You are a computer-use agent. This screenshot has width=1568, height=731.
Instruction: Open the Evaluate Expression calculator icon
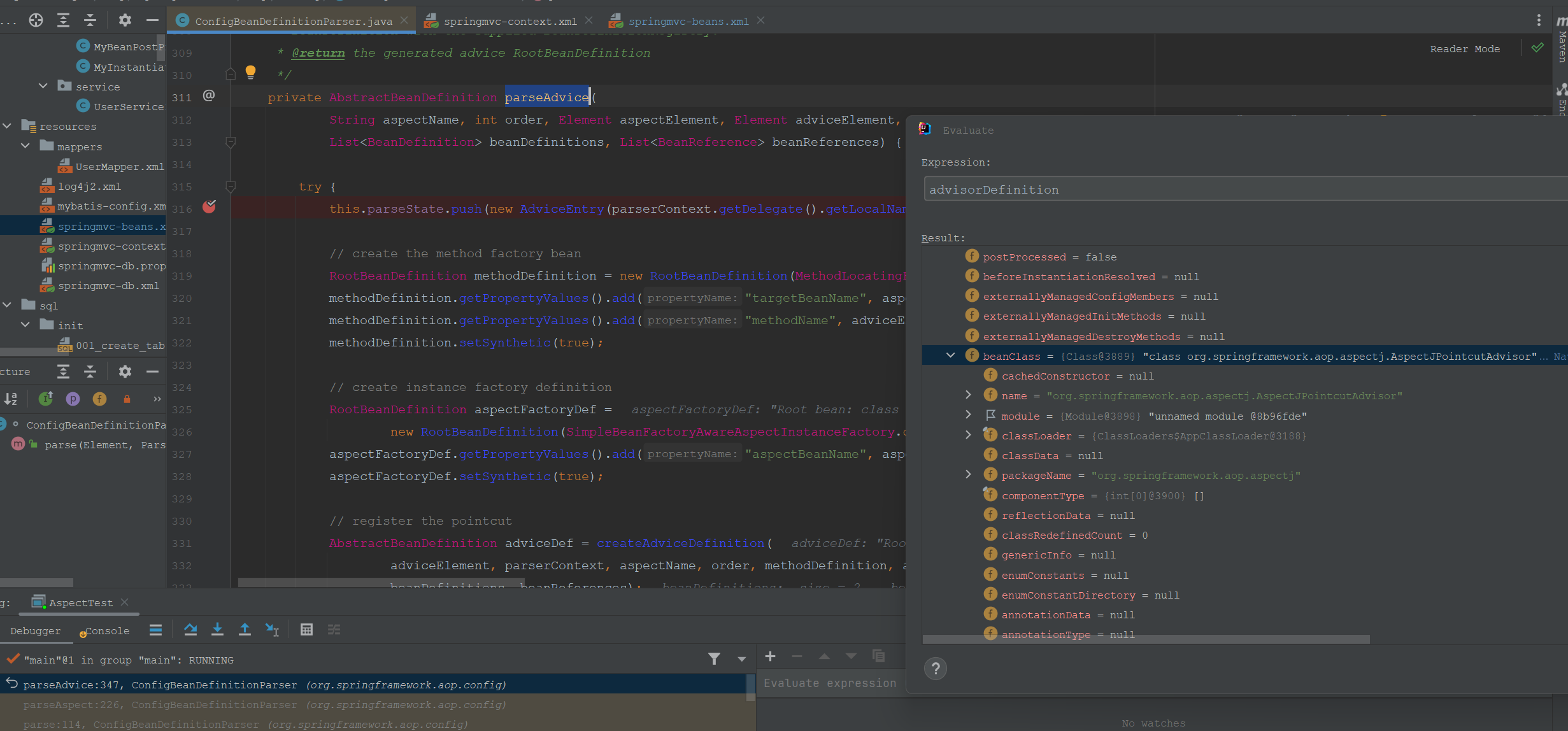click(306, 630)
